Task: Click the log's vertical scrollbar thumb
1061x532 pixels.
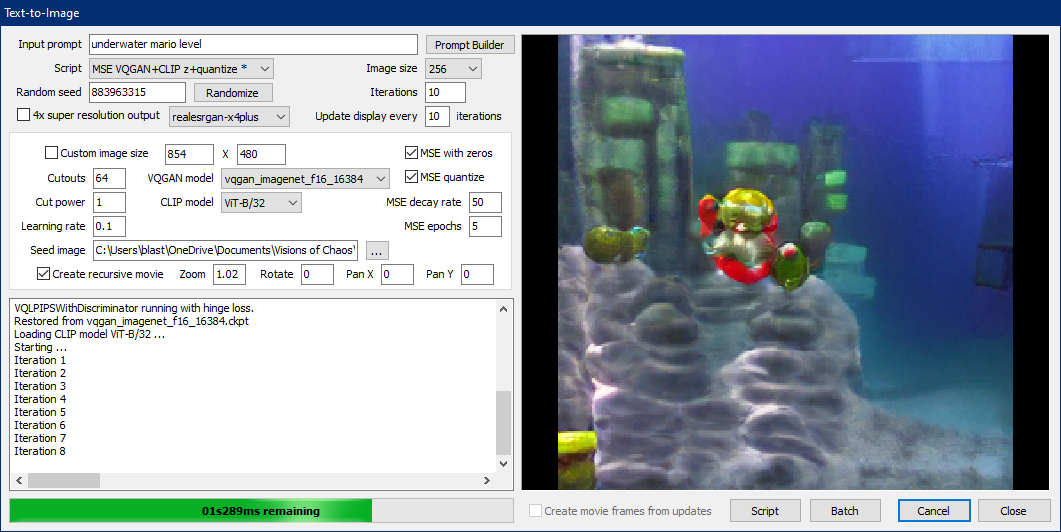Action: (503, 422)
